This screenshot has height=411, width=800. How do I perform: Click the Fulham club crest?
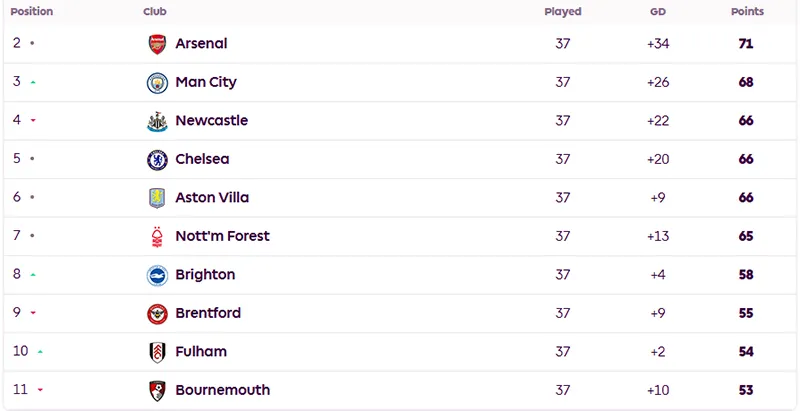click(157, 352)
